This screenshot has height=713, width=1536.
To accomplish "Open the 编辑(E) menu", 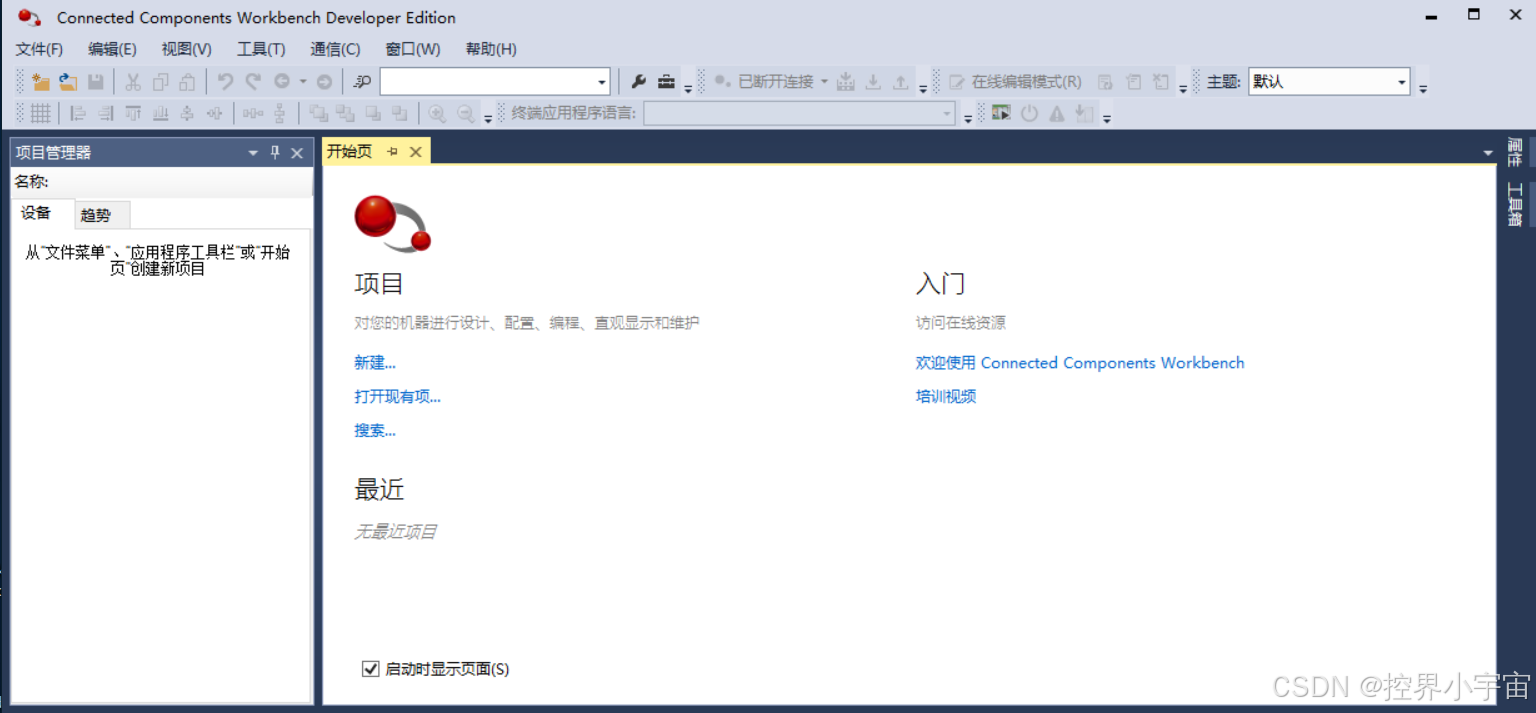I will (112, 49).
